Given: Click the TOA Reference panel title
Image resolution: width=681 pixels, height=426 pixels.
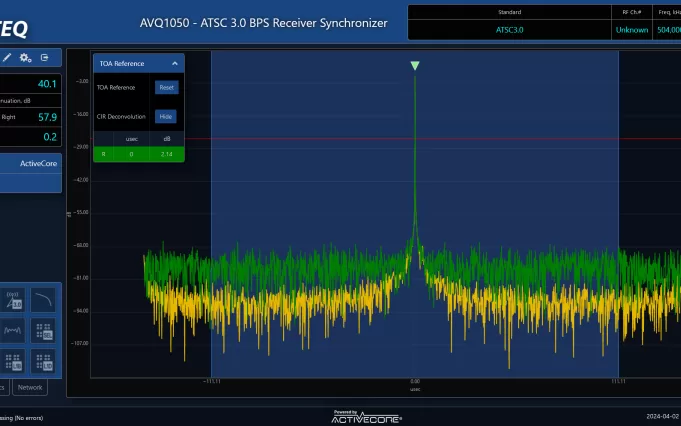Looking at the screenshot, I should (122, 63).
